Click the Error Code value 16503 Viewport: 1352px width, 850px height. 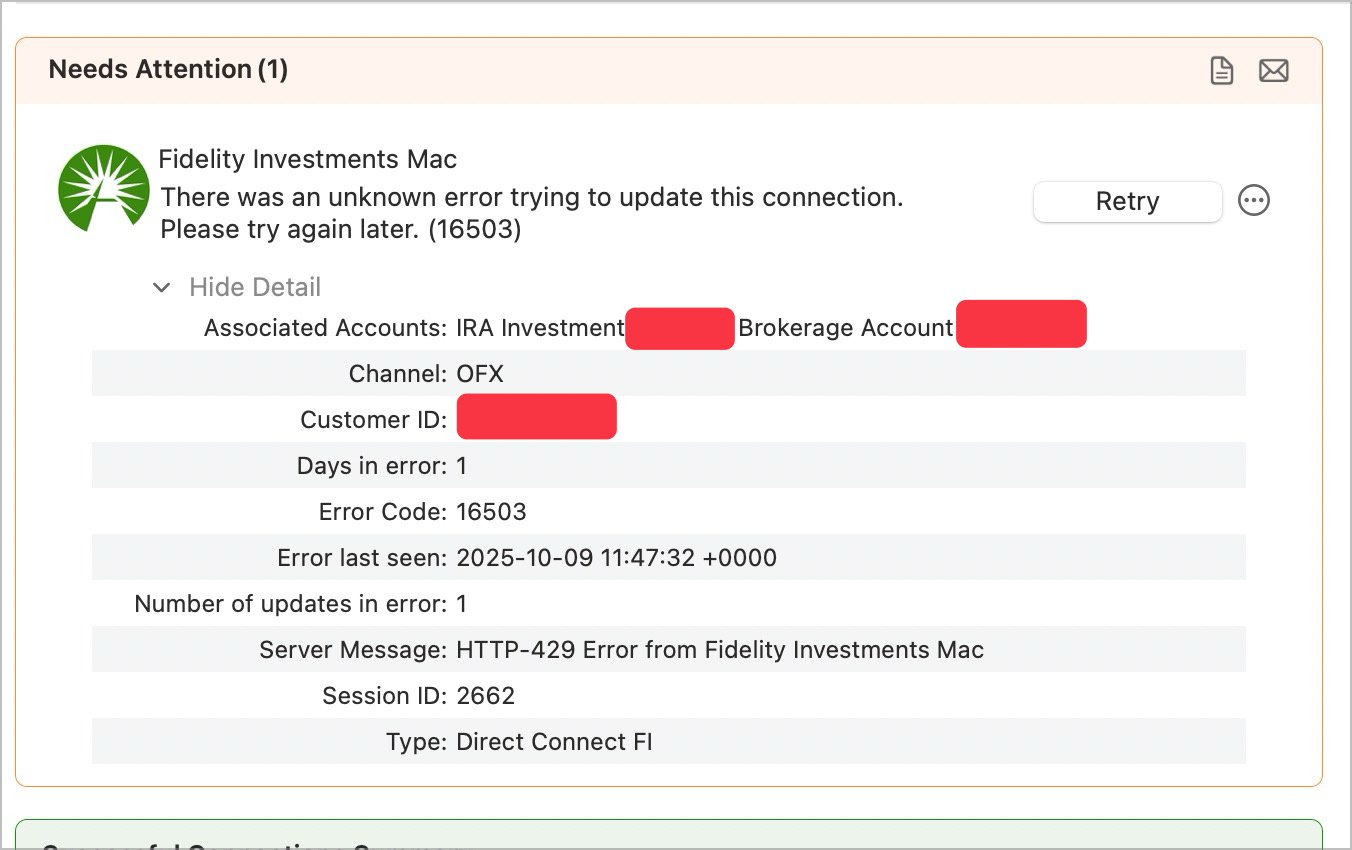tap(491, 512)
